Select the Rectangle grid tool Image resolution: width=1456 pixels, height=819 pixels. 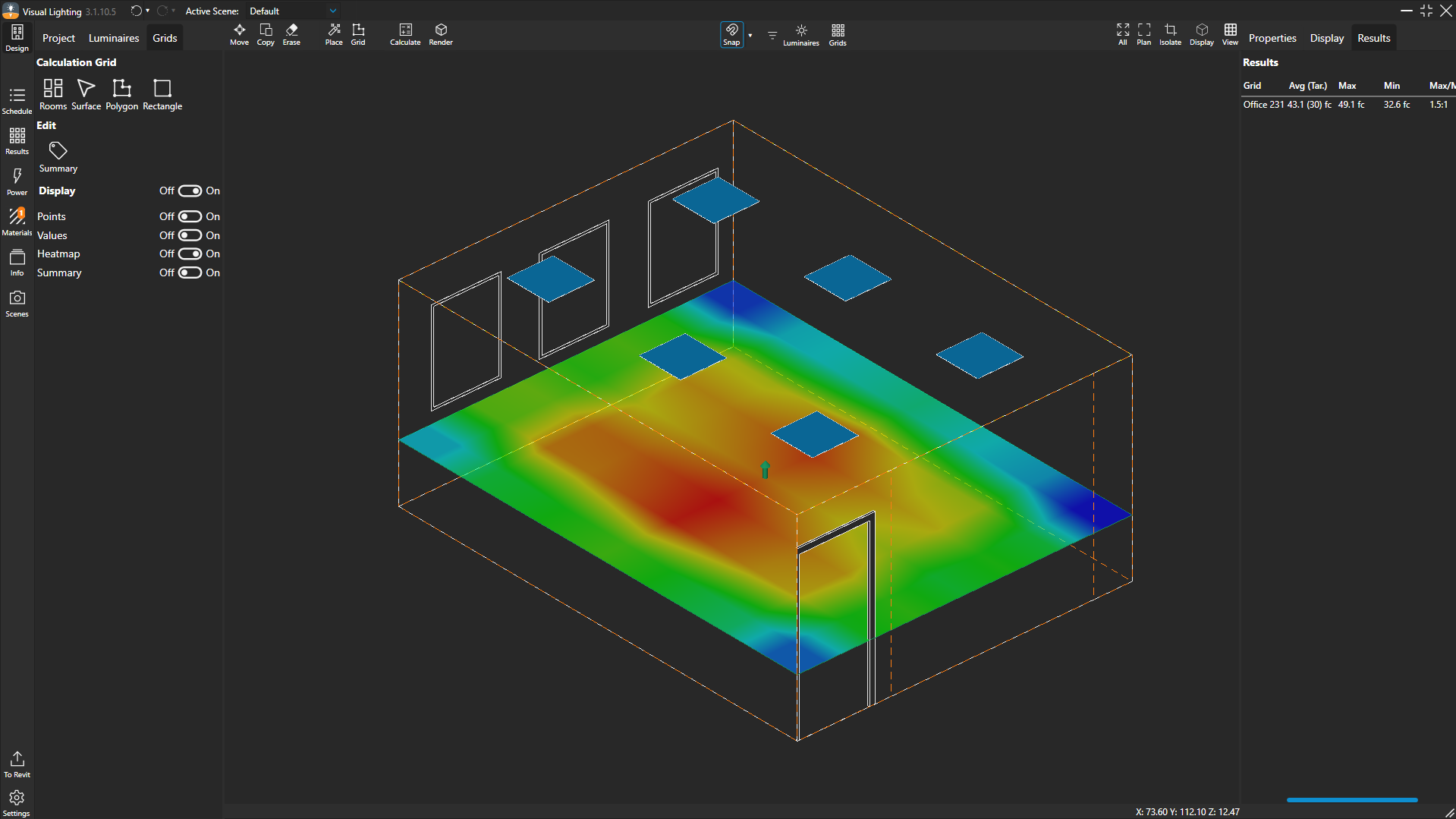point(162,95)
